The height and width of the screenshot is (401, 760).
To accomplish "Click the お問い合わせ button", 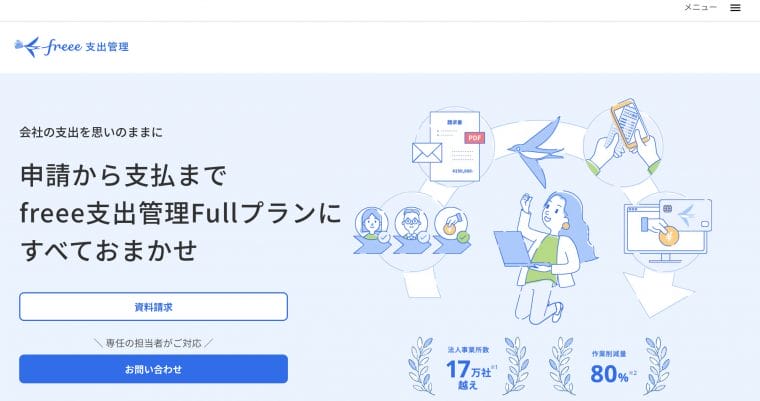I will click(154, 369).
